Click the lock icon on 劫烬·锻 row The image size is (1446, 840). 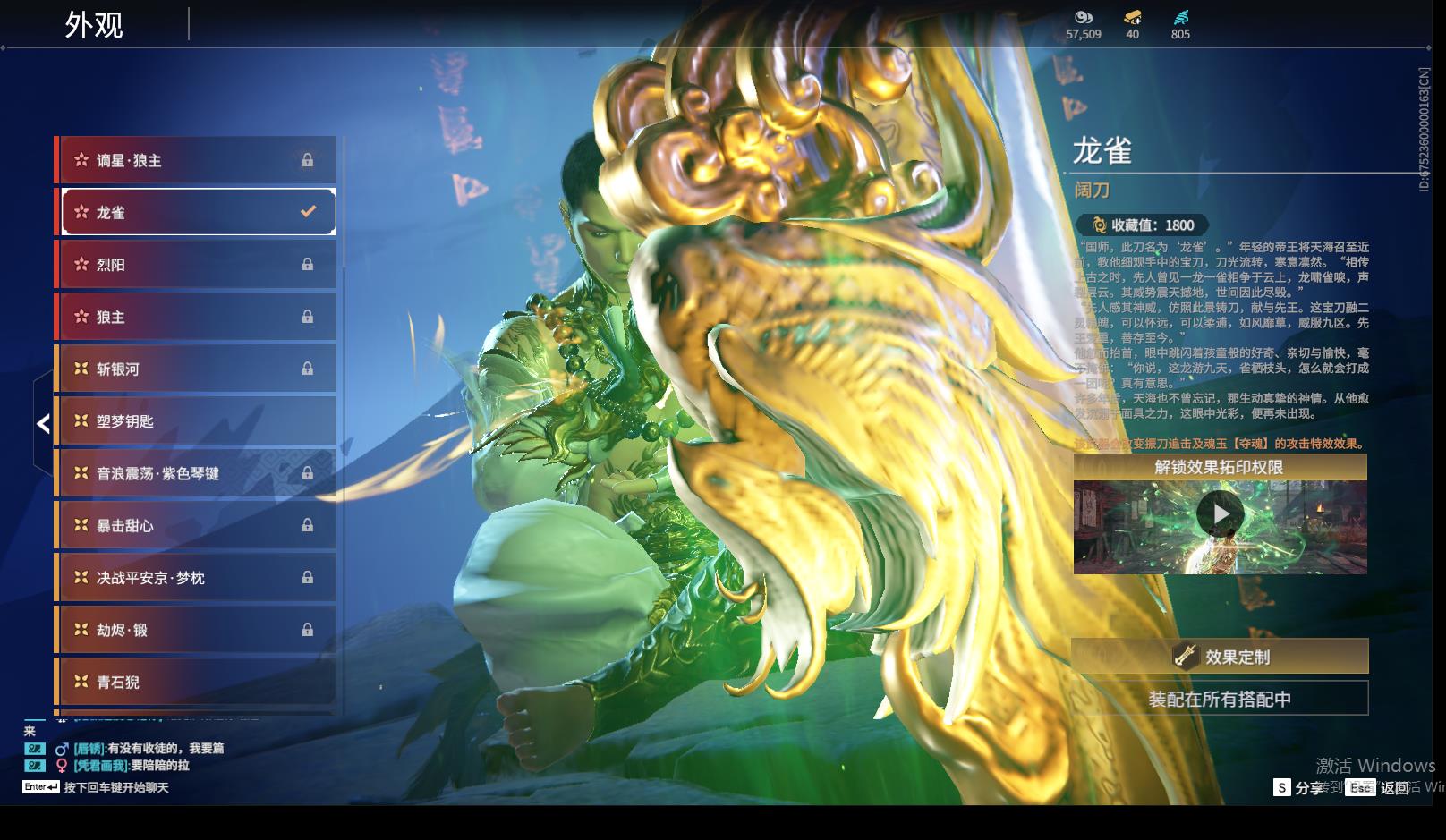(x=308, y=630)
